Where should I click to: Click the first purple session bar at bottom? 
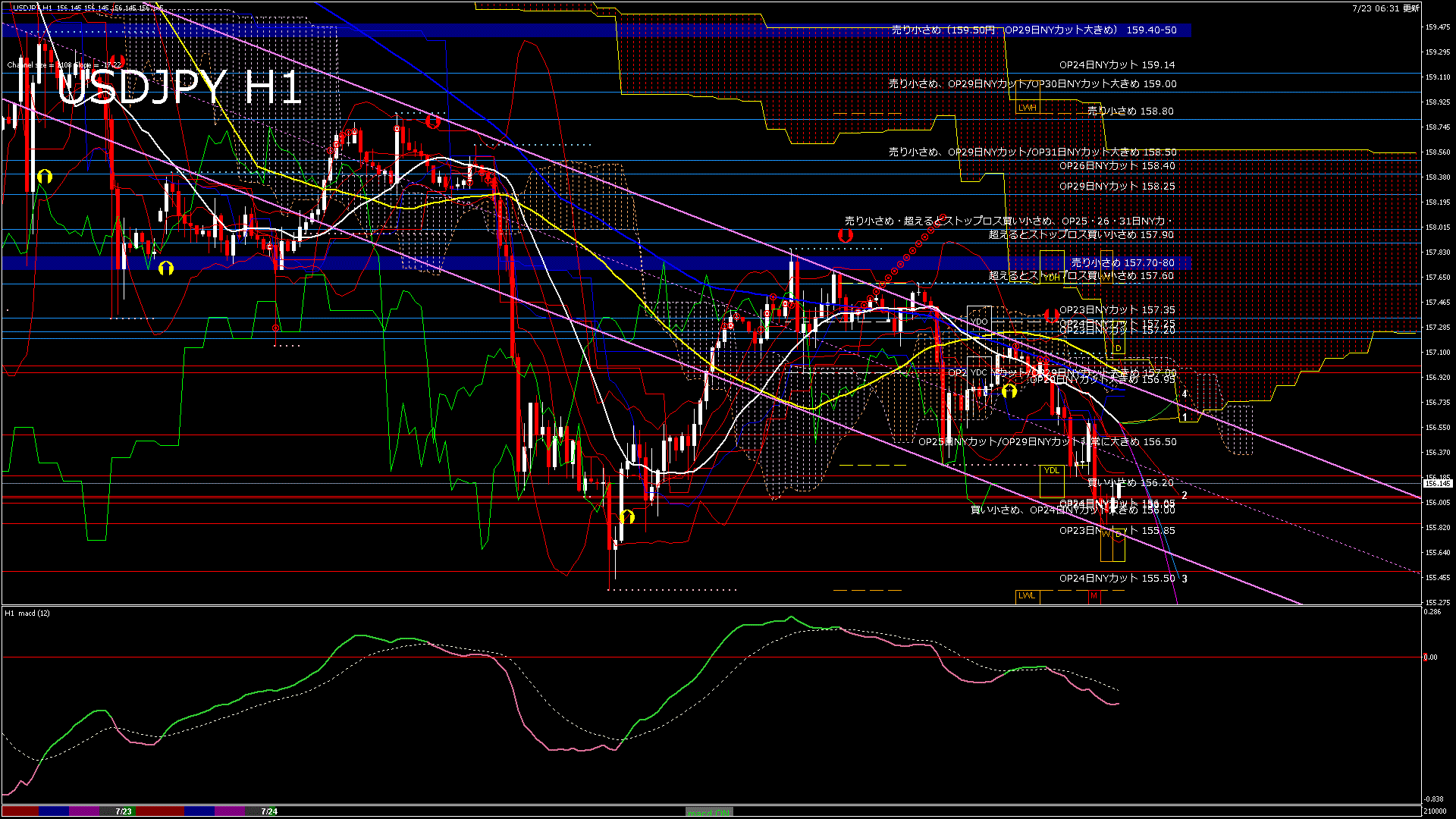click(84, 811)
